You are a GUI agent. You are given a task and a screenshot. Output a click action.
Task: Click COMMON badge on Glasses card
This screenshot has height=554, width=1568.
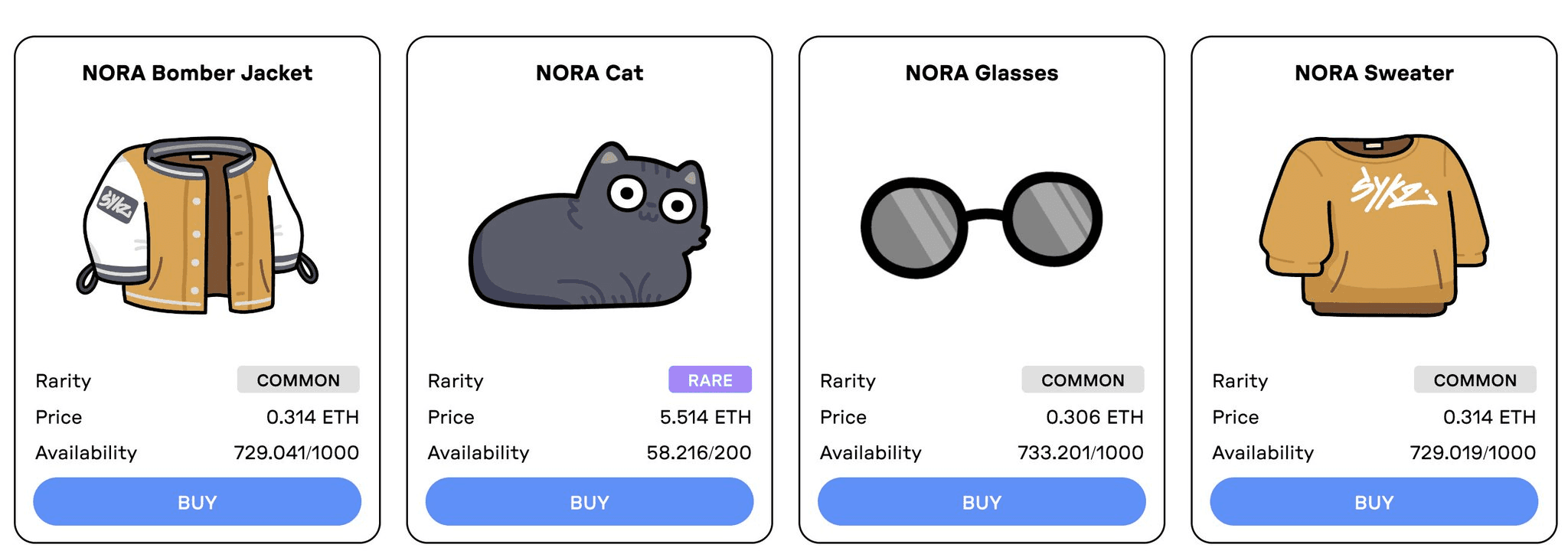pyautogui.click(x=1083, y=380)
